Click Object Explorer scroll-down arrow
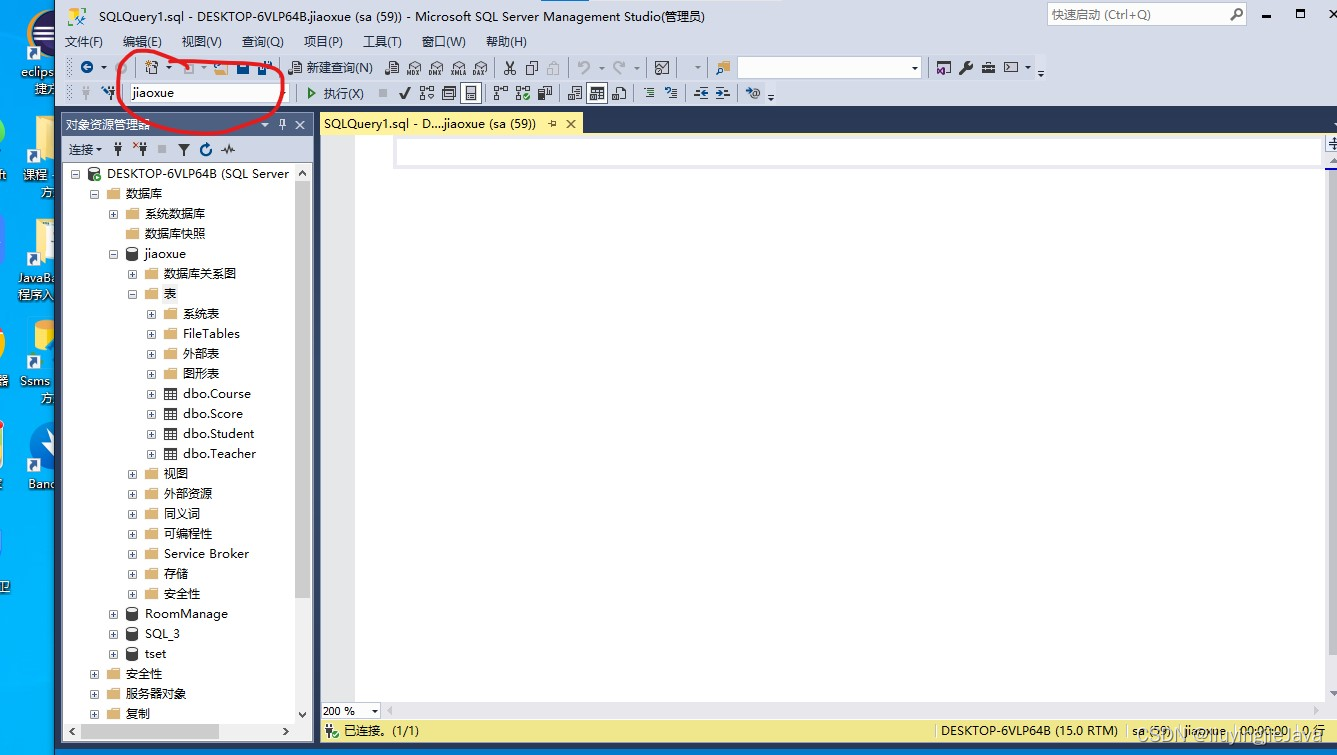 [x=303, y=714]
